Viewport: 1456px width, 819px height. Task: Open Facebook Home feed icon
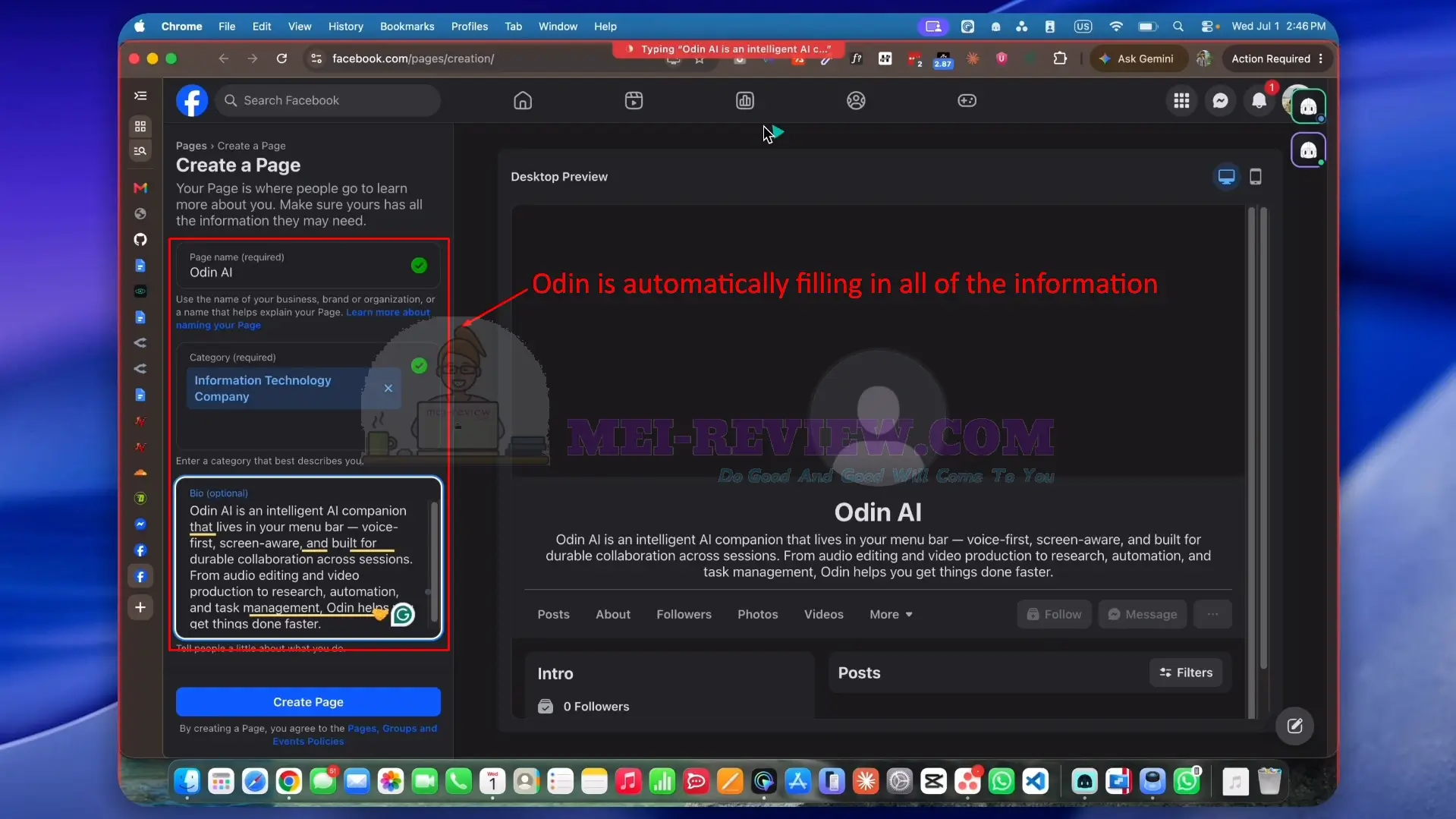[523, 100]
